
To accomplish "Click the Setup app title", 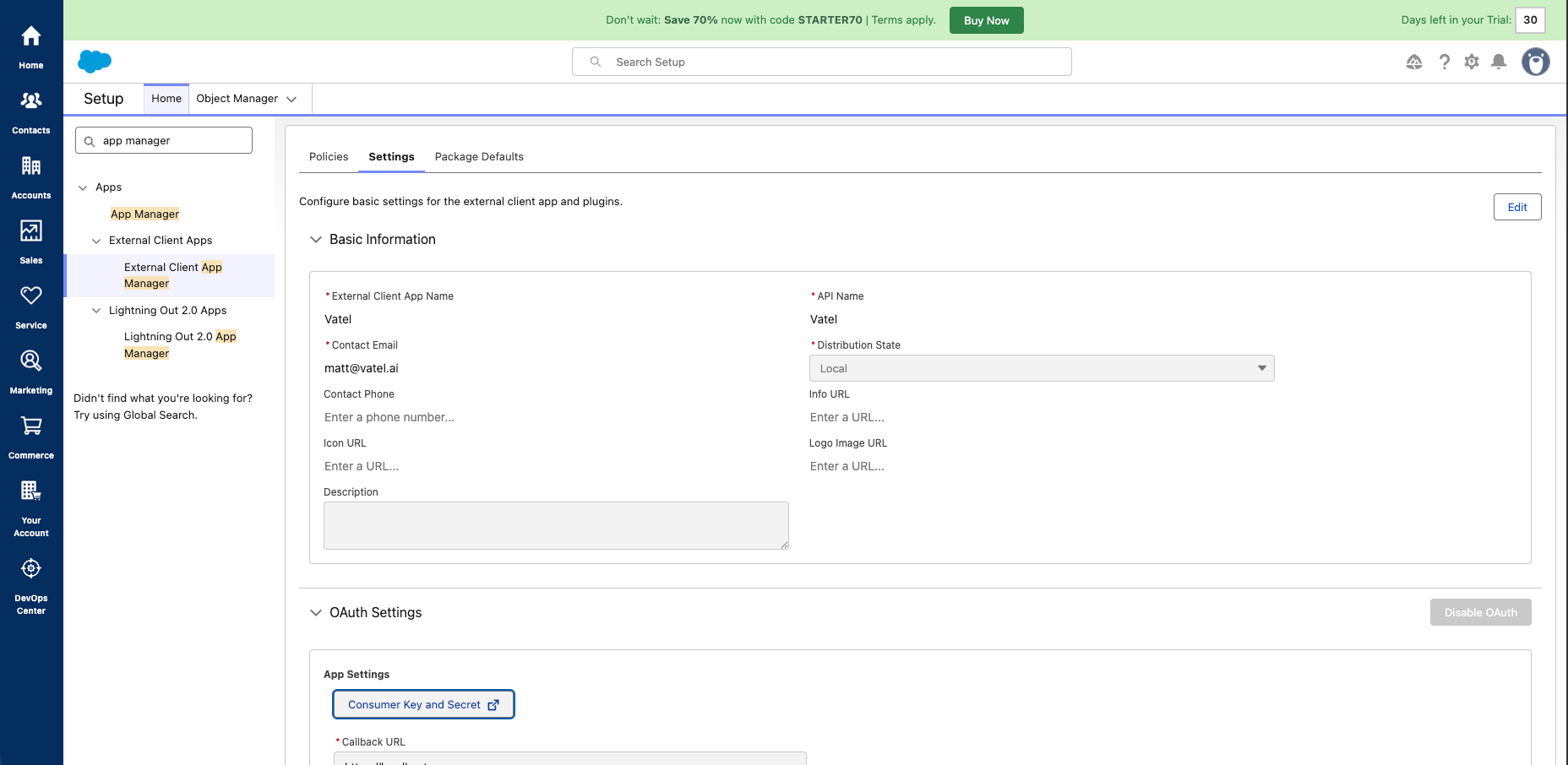I will tap(104, 99).
